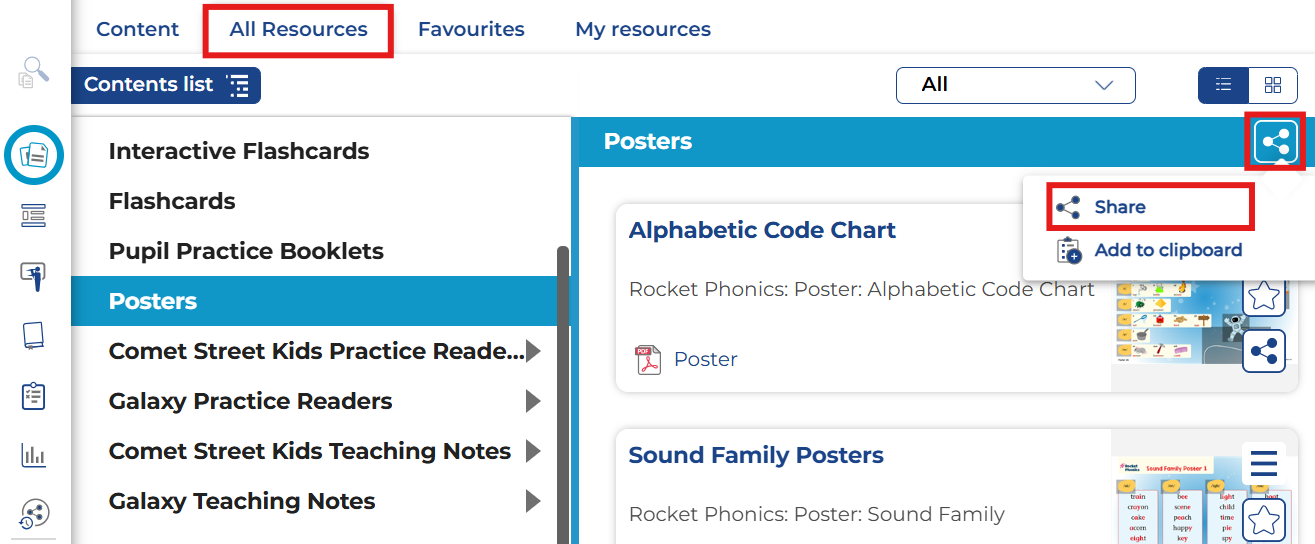Click share icon on Alphabetic Code Chart card

[x=1264, y=351]
